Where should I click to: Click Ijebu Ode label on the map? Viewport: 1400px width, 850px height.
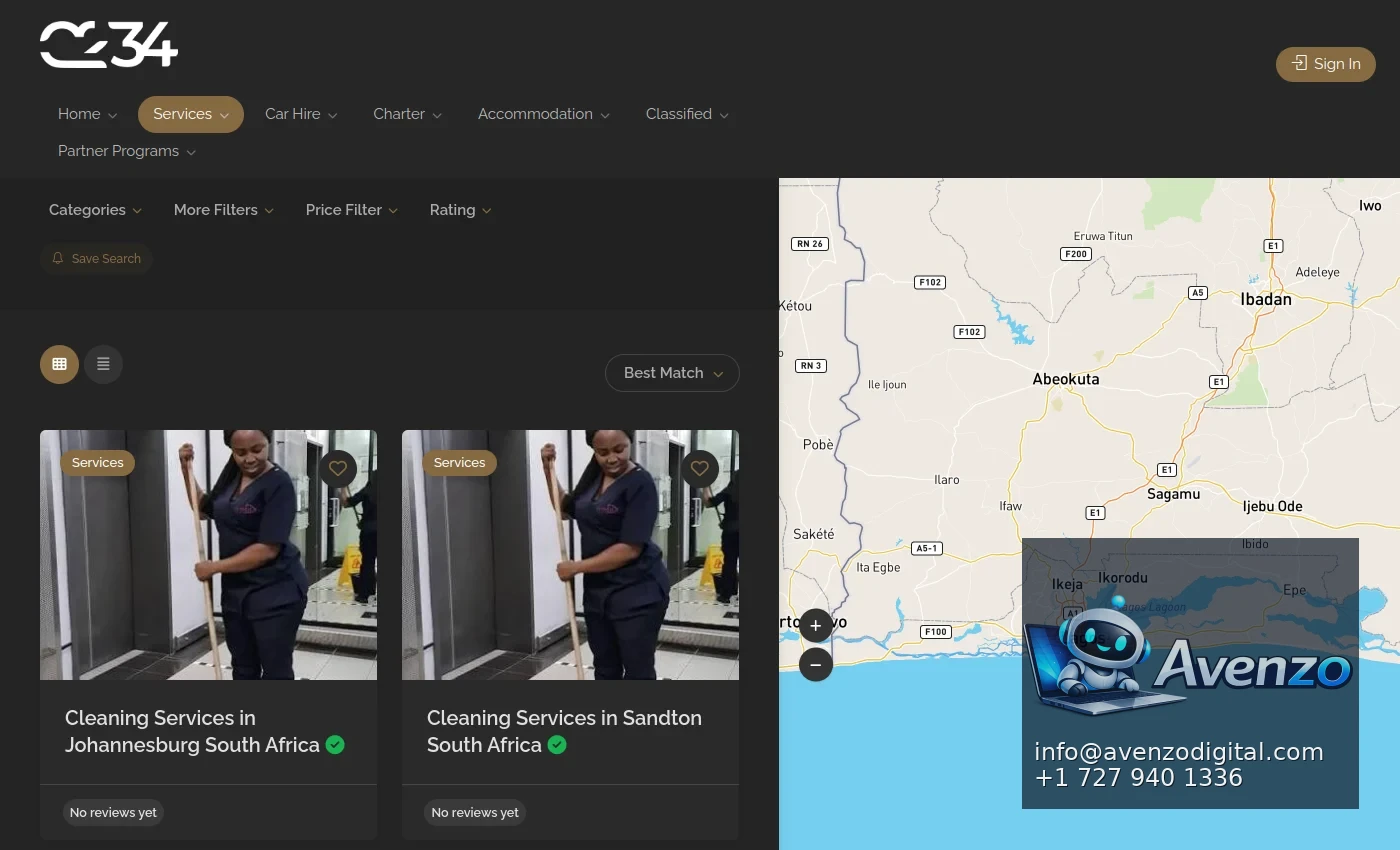[x=1273, y=506]
